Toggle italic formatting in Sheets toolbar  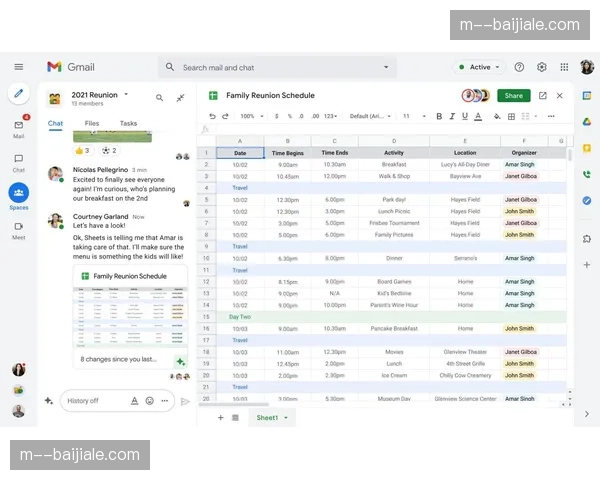coord(453,116)
